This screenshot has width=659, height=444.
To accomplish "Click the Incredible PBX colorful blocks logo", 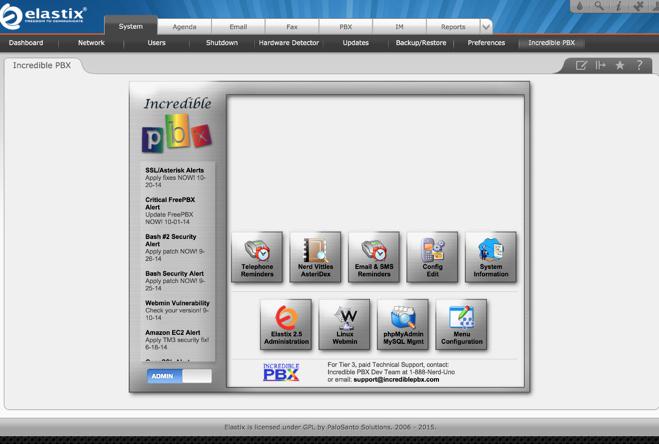I will [177, 134].
